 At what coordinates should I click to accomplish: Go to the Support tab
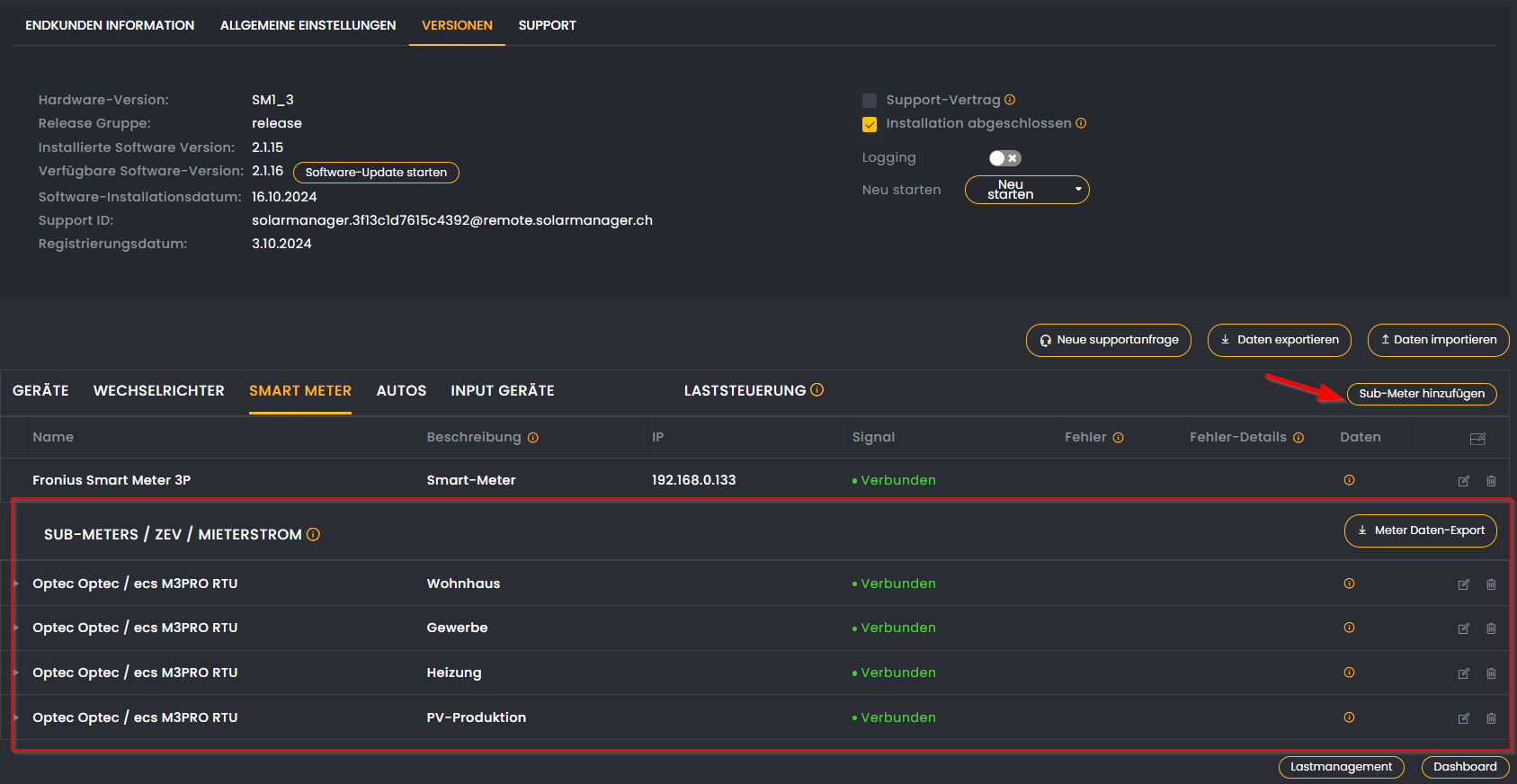point(547,25)
